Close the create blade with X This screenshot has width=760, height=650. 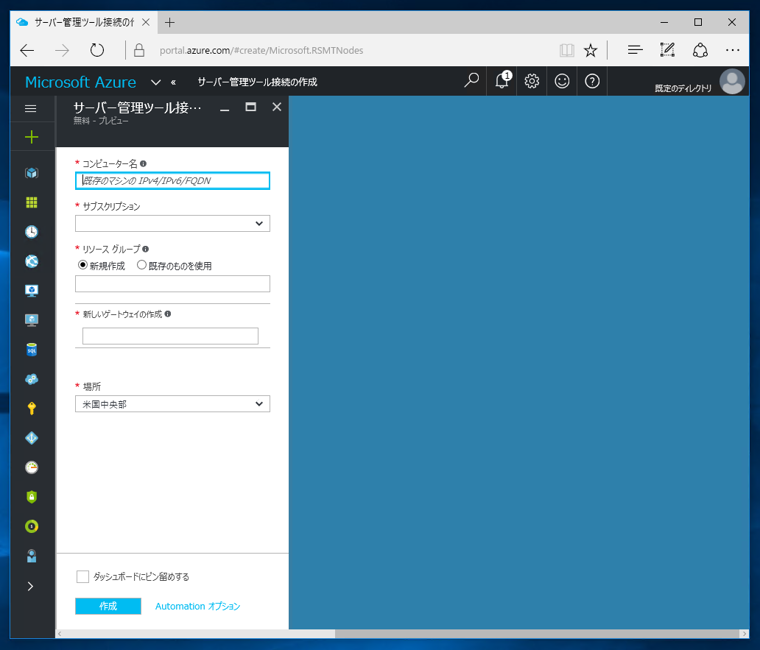[277, 107]
